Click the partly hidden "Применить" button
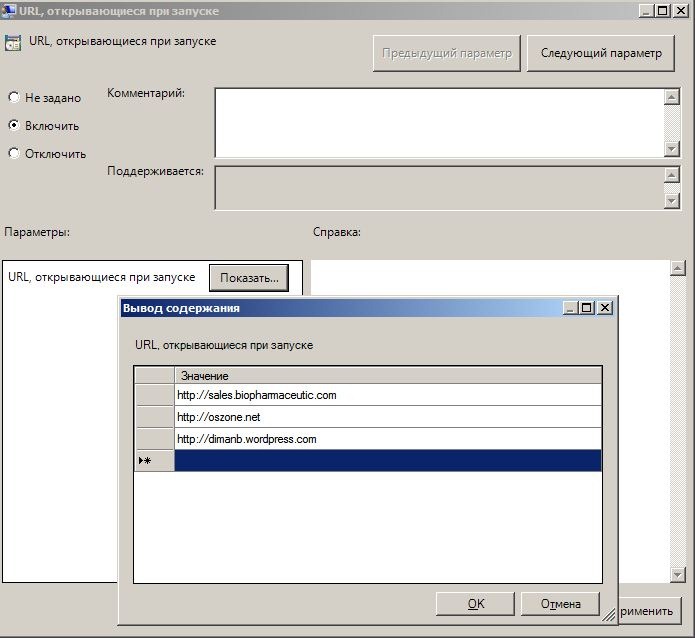This screenshot has height=638, width=695. click(649, 611)
